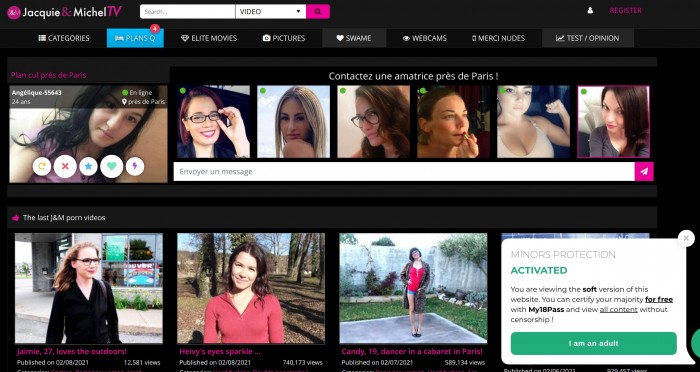The image size is (700, 372).
Task: Click the purple lightning boost button
Action: [x=135, y=167]
